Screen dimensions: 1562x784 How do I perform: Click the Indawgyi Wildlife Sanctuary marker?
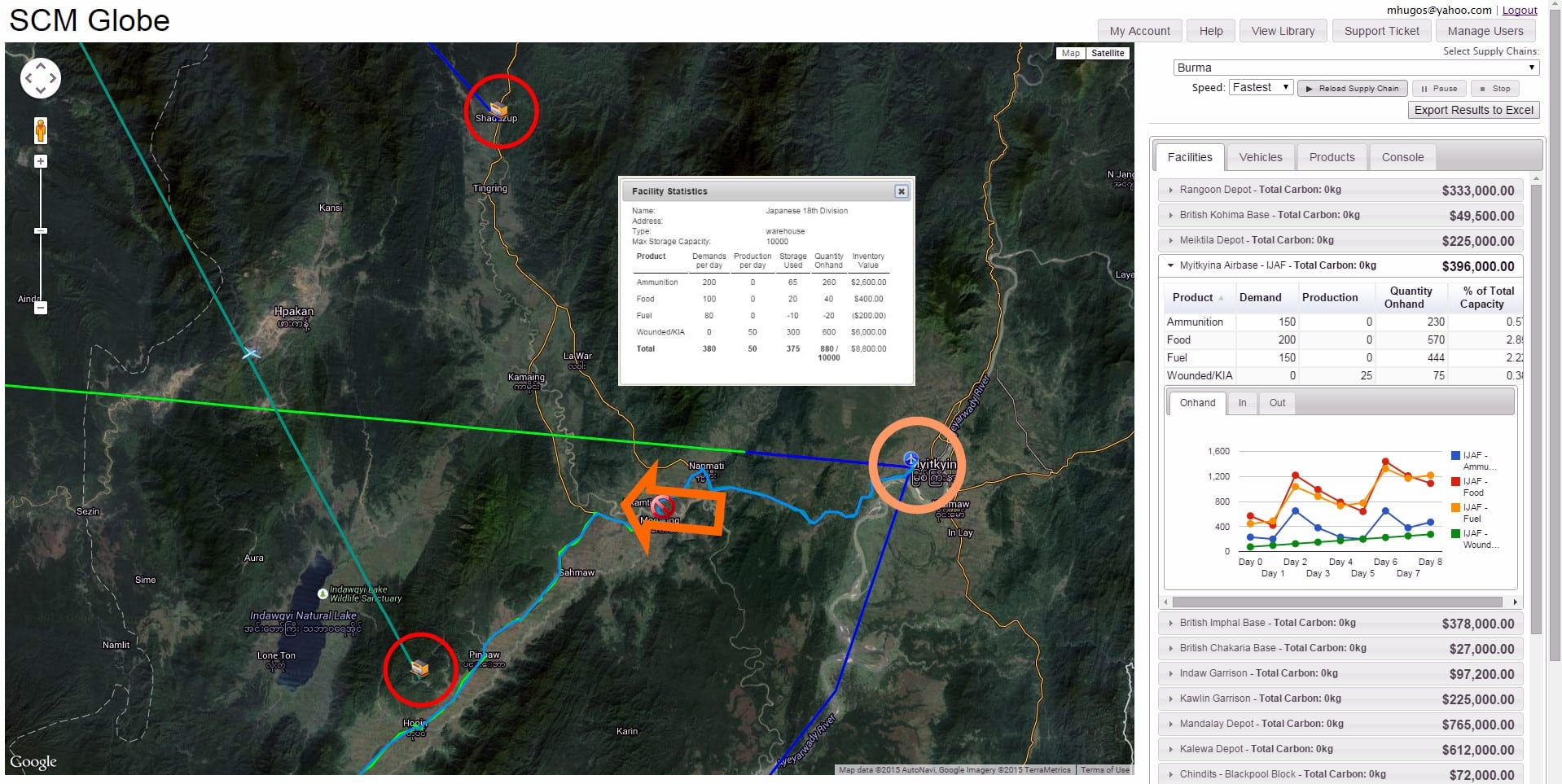[322, 593]
